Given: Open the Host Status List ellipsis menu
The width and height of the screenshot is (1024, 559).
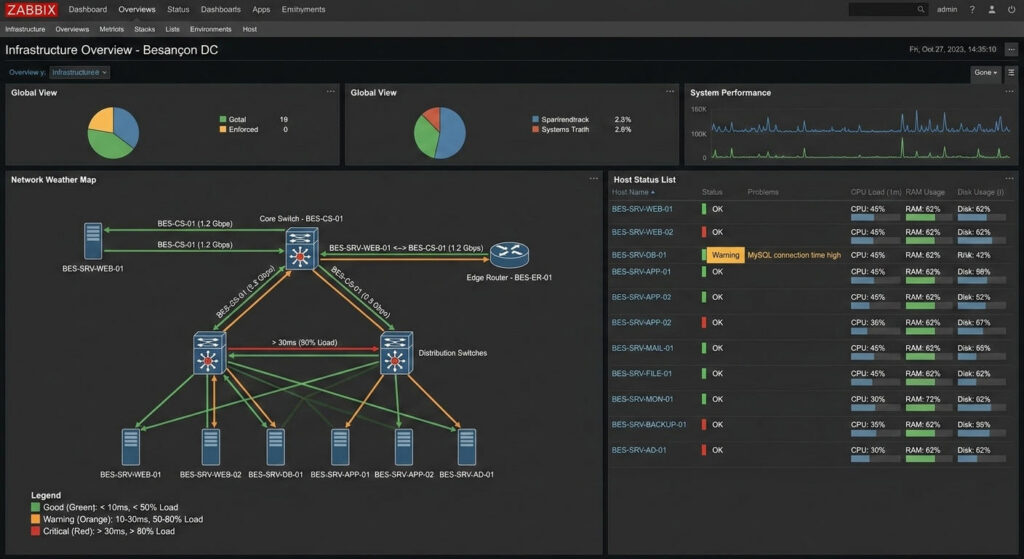Looking at the screenshot, I should (x=1009, y=179).
